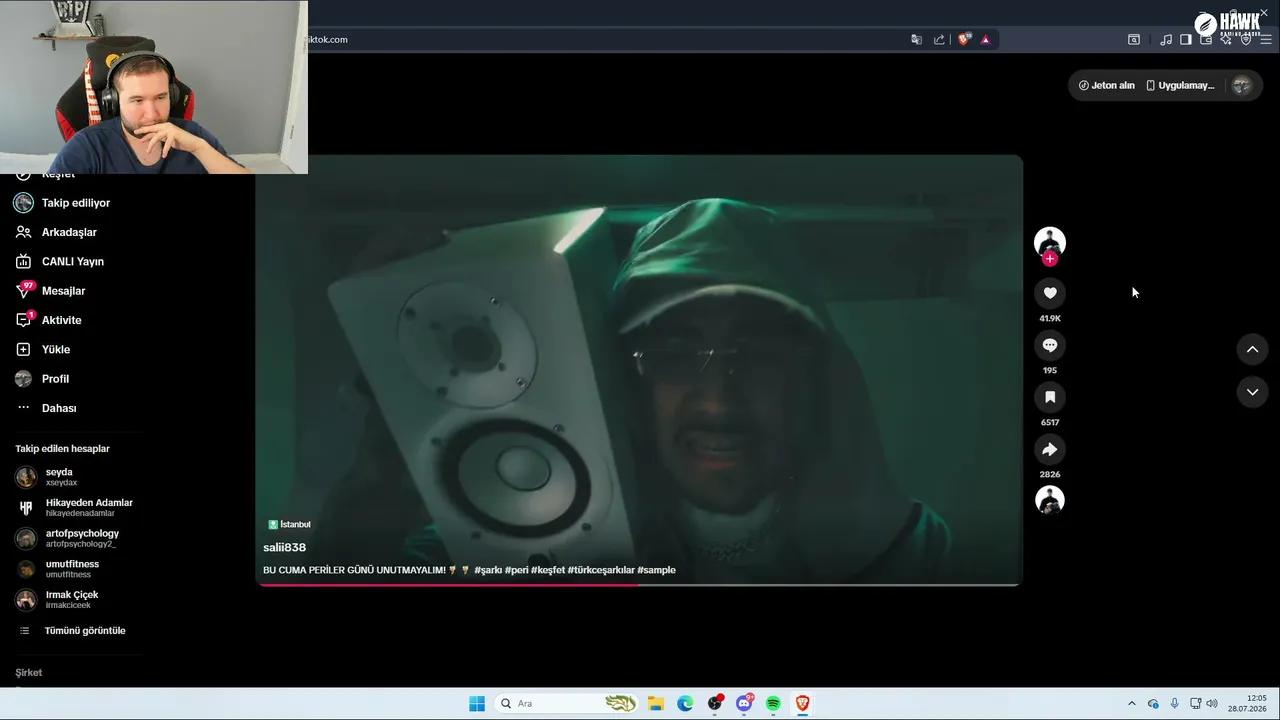Open the #sample hashtag
Viewport: 1280px width, 720px height.
tap(656, 570)
